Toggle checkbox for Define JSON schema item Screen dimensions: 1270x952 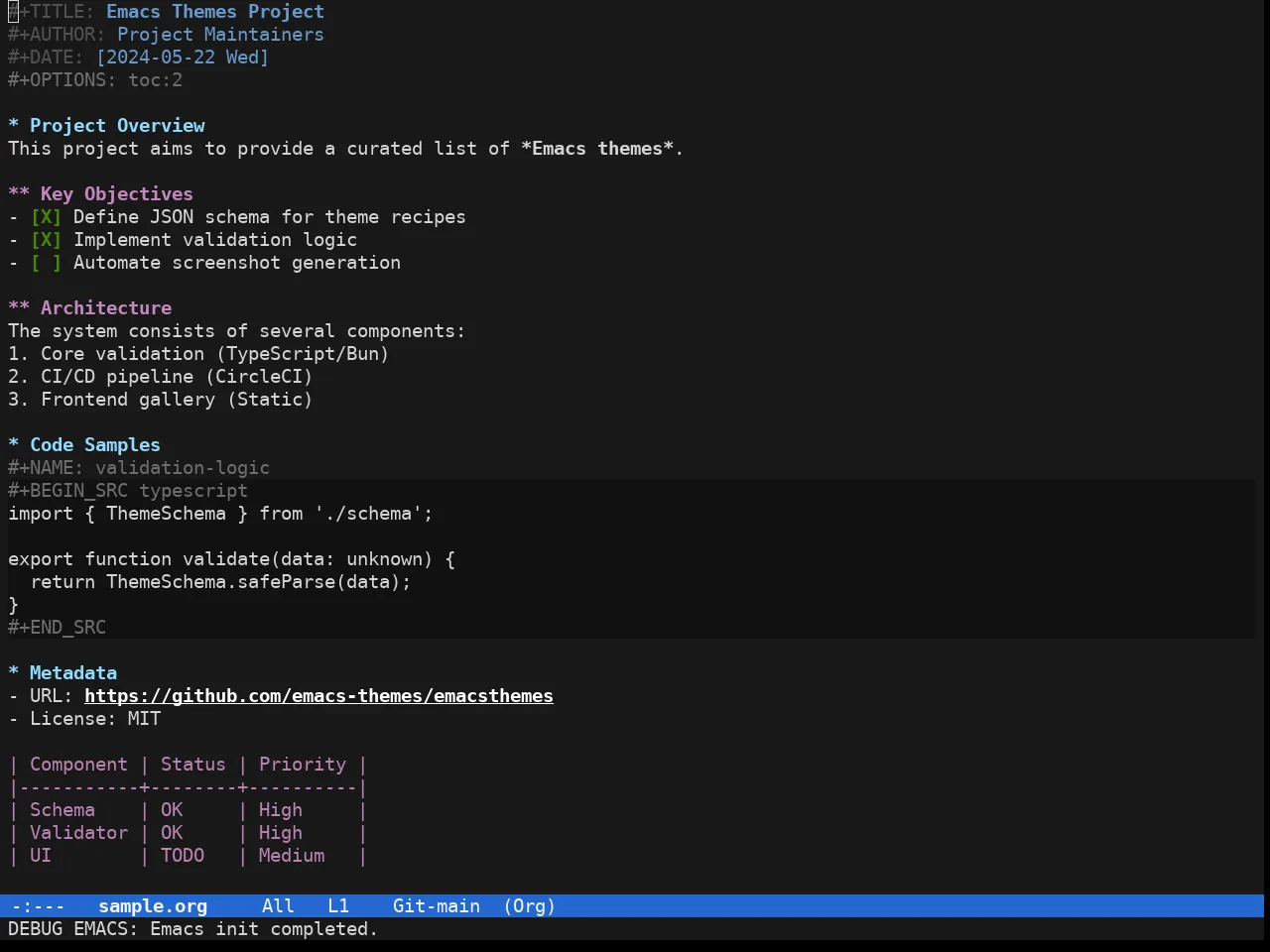click(46, 217)
